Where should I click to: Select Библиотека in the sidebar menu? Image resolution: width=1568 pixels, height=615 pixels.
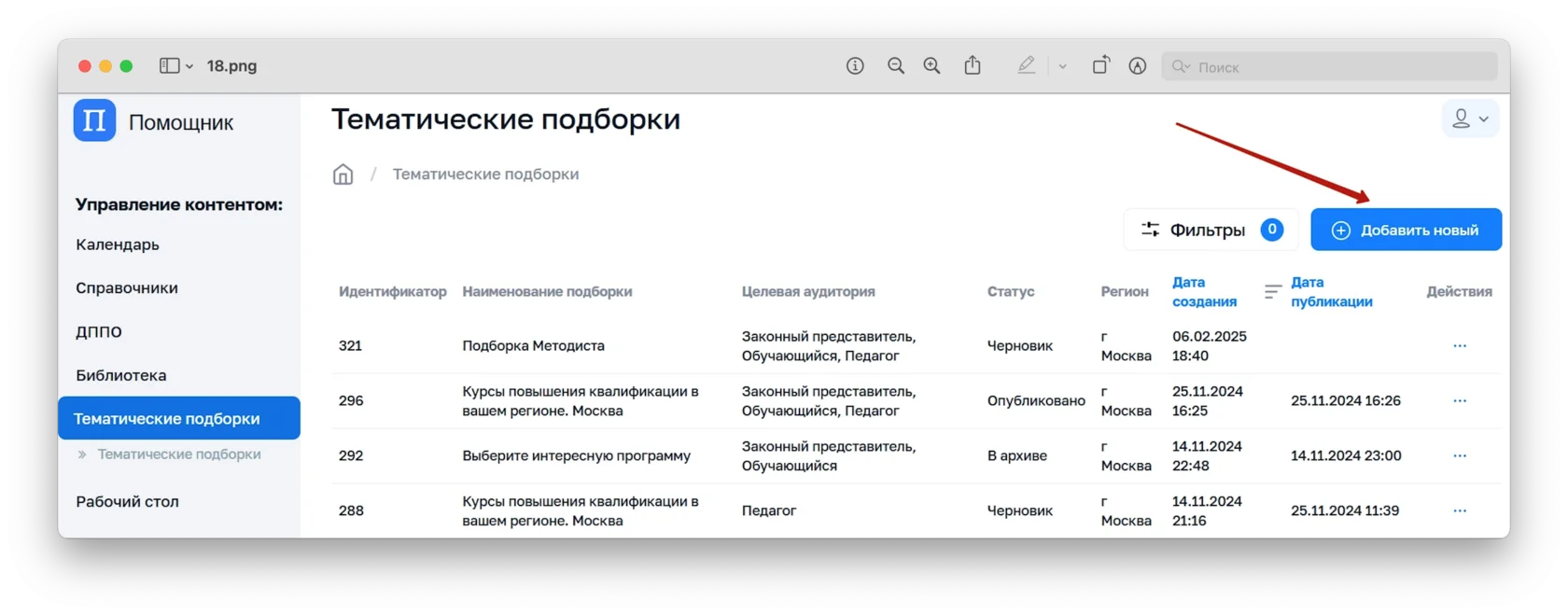pyautogui.click(x=121, y=375)
